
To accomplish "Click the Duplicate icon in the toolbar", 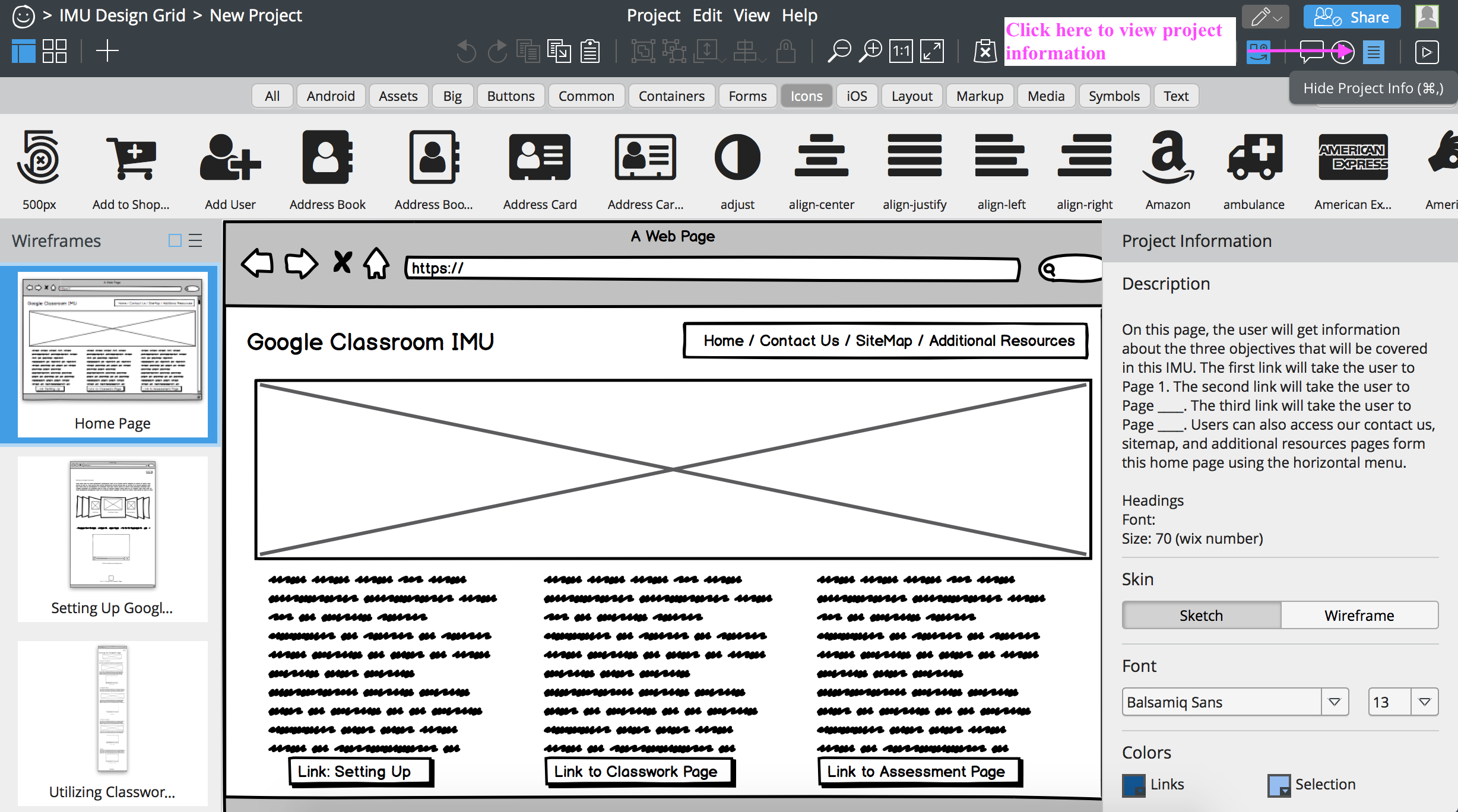I will [x=559, y=52].
